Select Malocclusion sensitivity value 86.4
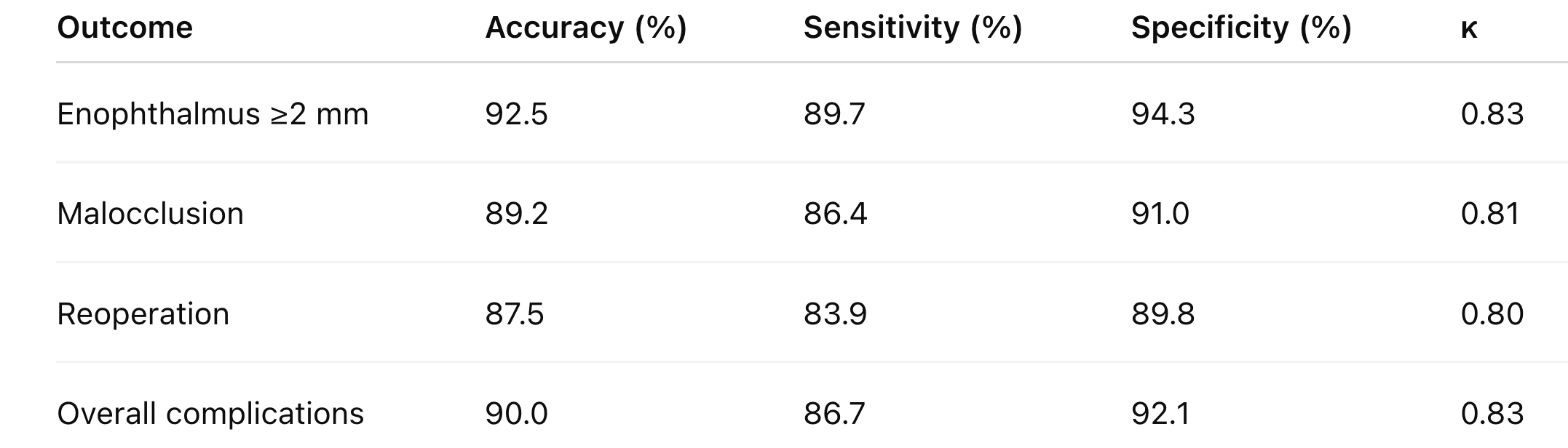Image resolution: width=1568 pixels, height=448 pixels. (x=835, y=214)
